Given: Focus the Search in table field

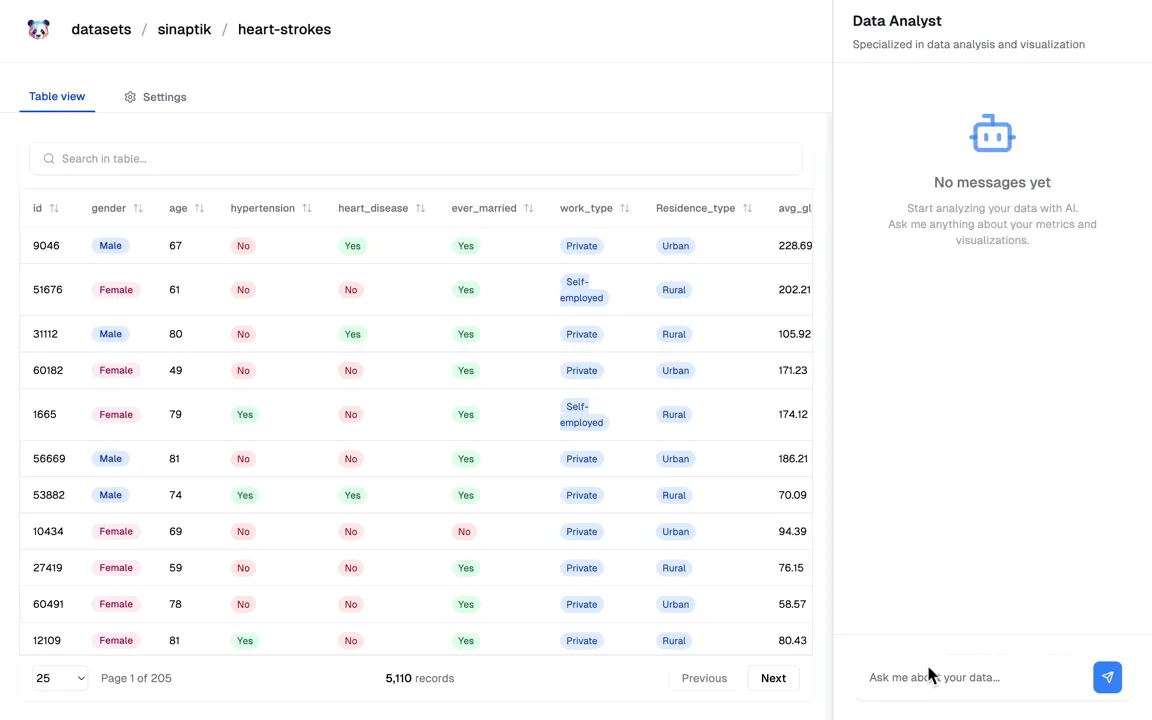Looking at the screenshot, I should 415,158.
